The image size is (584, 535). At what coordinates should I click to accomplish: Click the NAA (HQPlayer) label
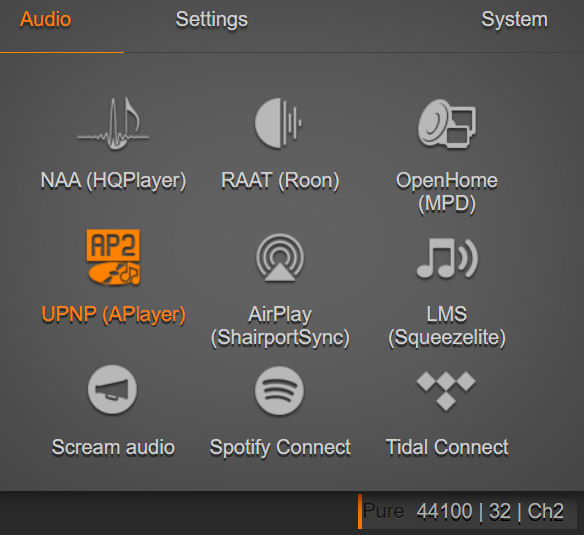click(x=113, y=181)
